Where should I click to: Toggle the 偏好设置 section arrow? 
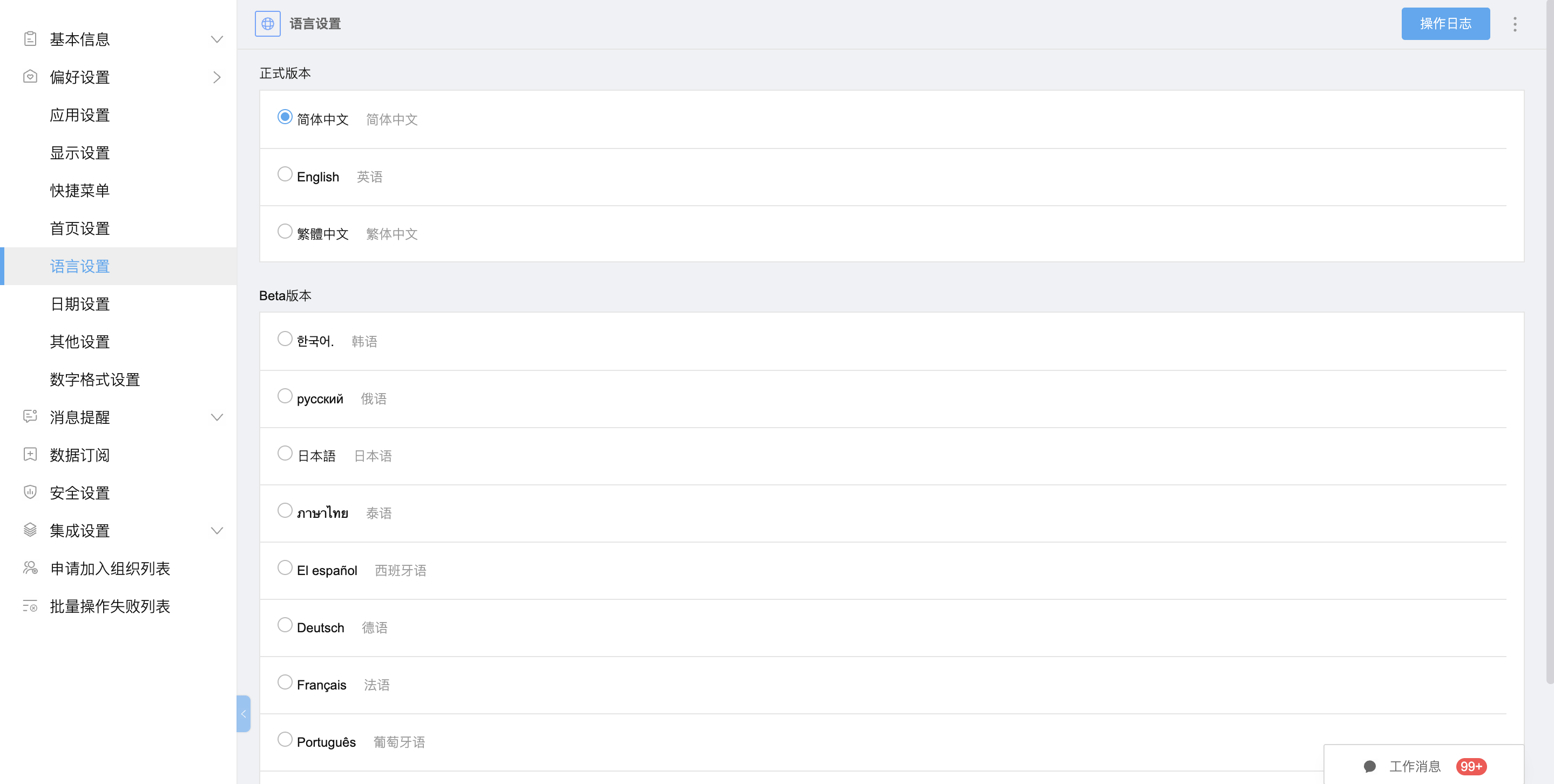coord(217,77)
